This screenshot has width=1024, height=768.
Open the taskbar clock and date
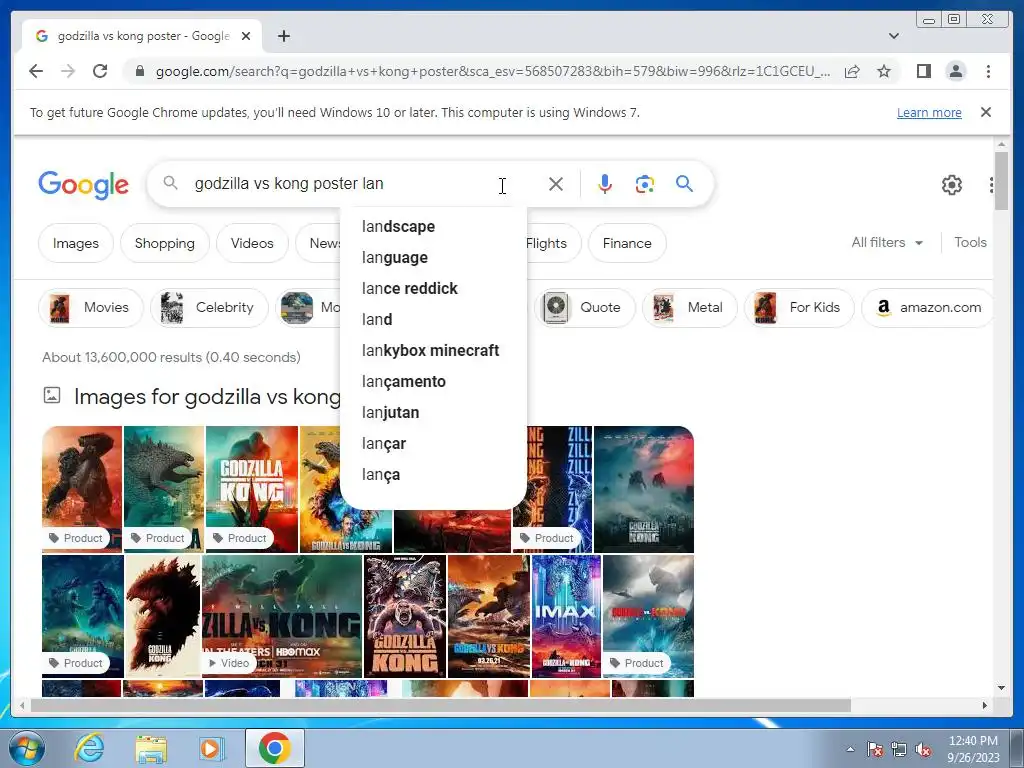[x=973, y=749]
